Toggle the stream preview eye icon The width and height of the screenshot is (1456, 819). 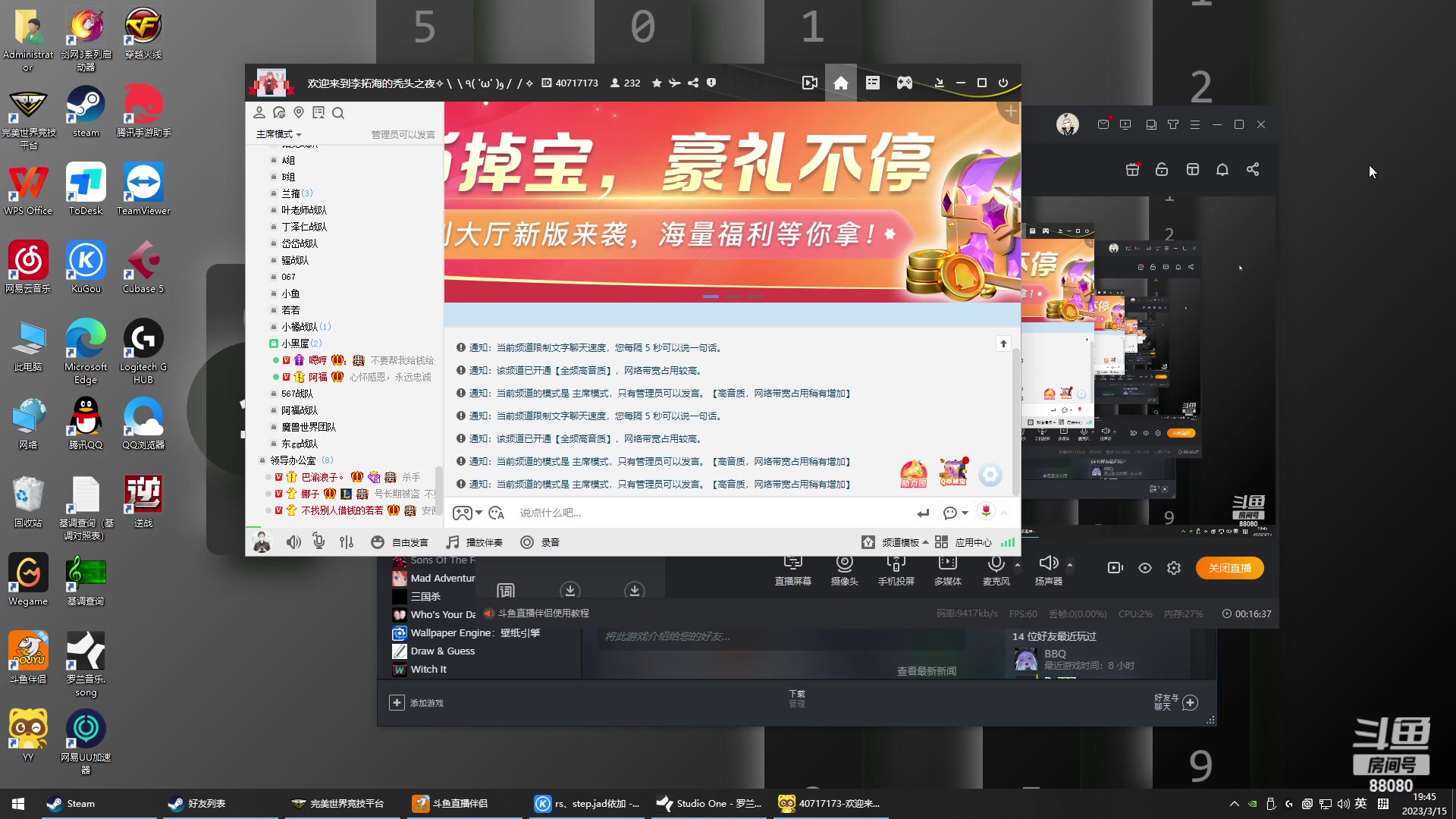1144,567
